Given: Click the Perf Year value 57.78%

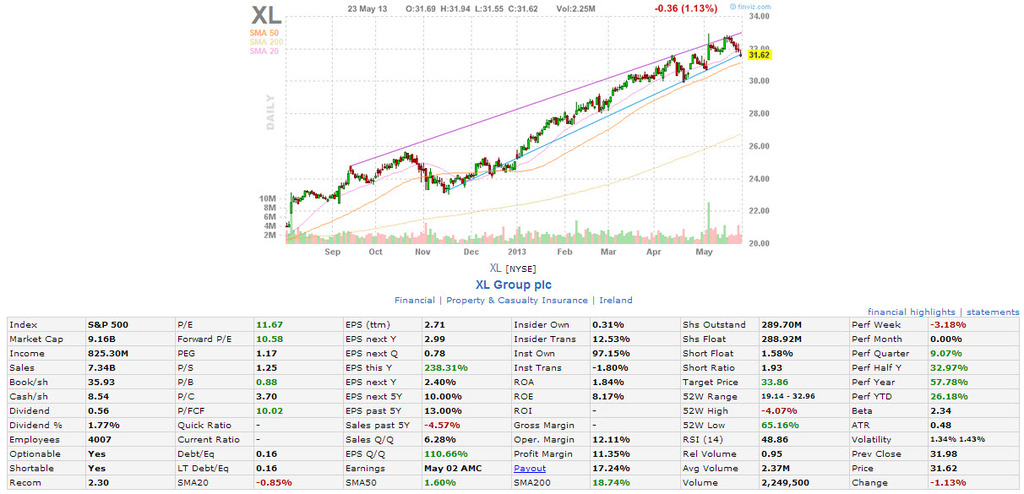Looking at the screenshot, I should (x=948, y=382).
